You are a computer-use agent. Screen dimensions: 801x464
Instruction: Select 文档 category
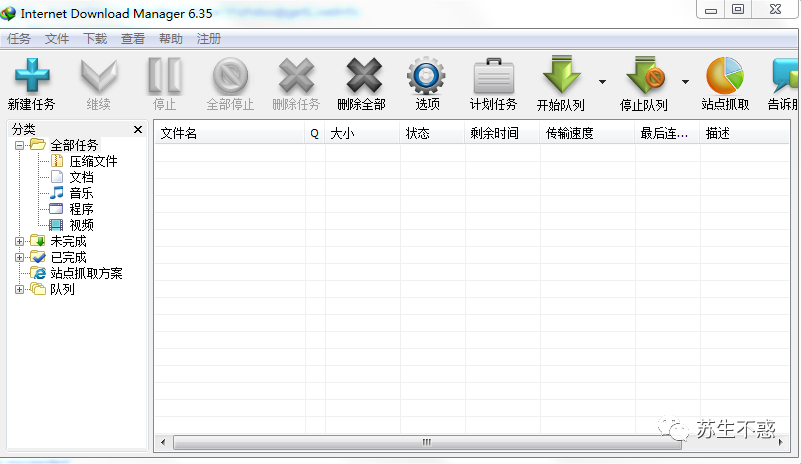coord(82,177)
